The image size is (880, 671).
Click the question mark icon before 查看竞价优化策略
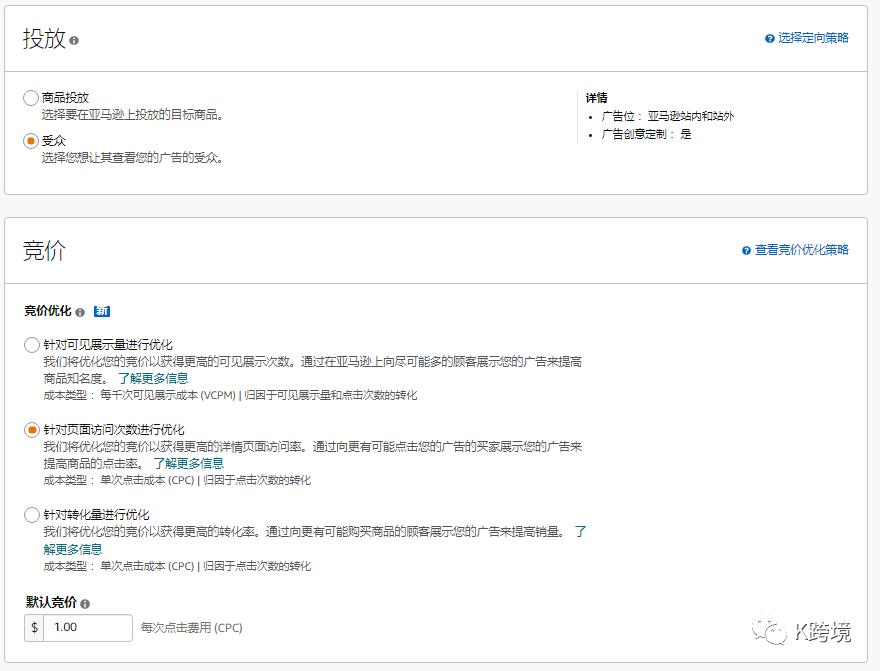point(744,250)
